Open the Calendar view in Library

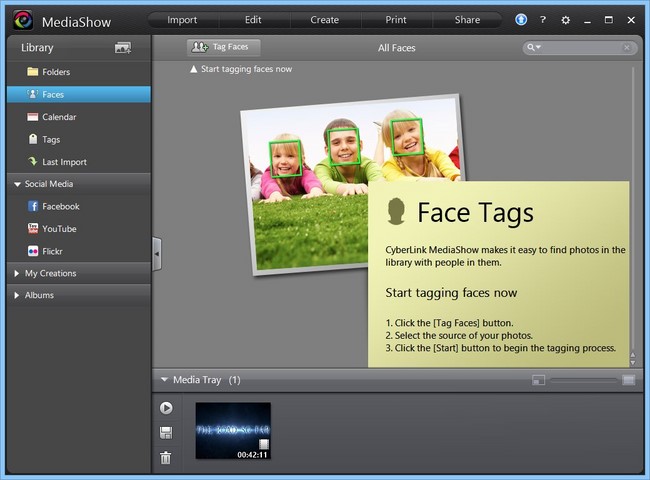pos(58,117)
